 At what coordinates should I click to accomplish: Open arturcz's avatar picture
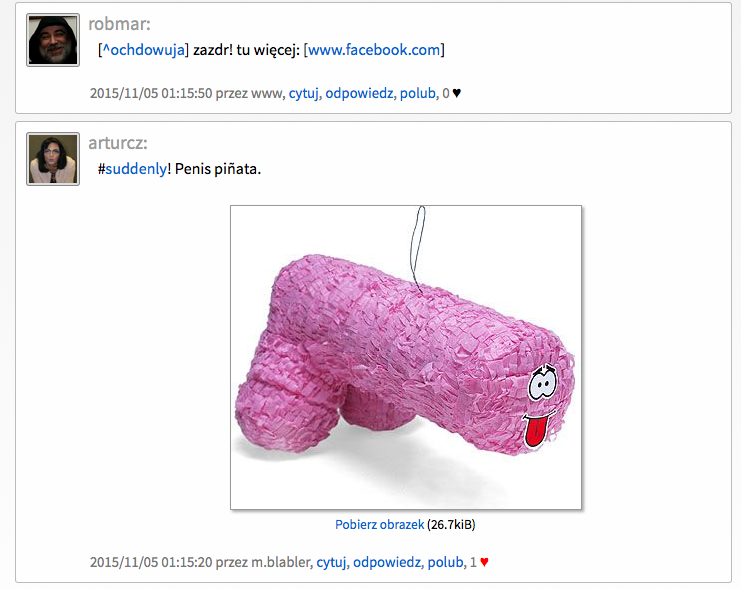(53, 159)
